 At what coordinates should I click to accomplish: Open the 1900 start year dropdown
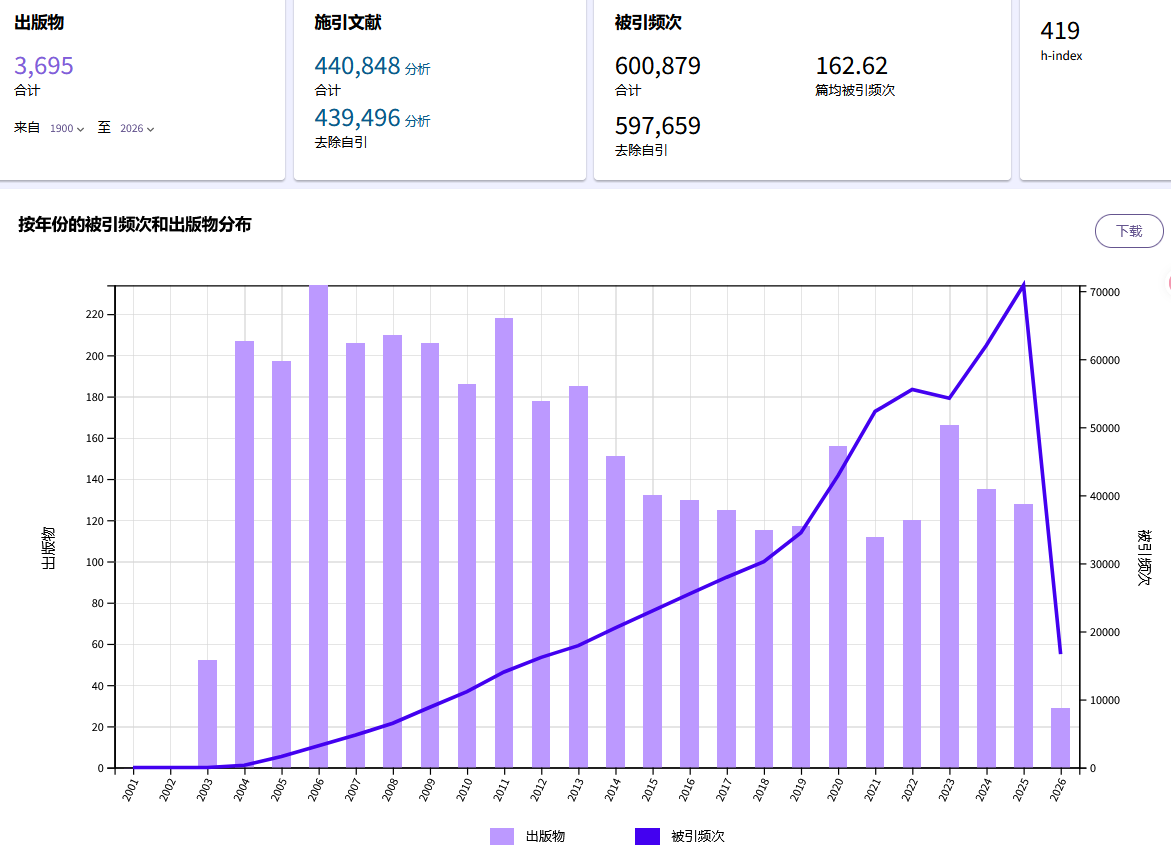pos(67,129)
